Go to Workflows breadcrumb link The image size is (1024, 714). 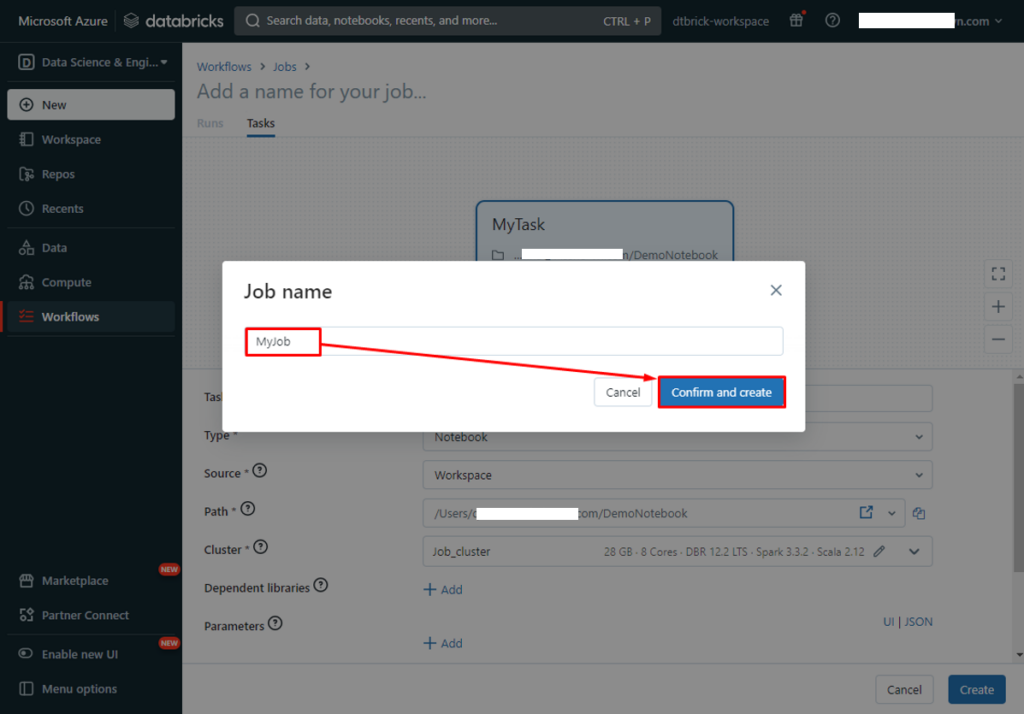[x=224, y=67]
